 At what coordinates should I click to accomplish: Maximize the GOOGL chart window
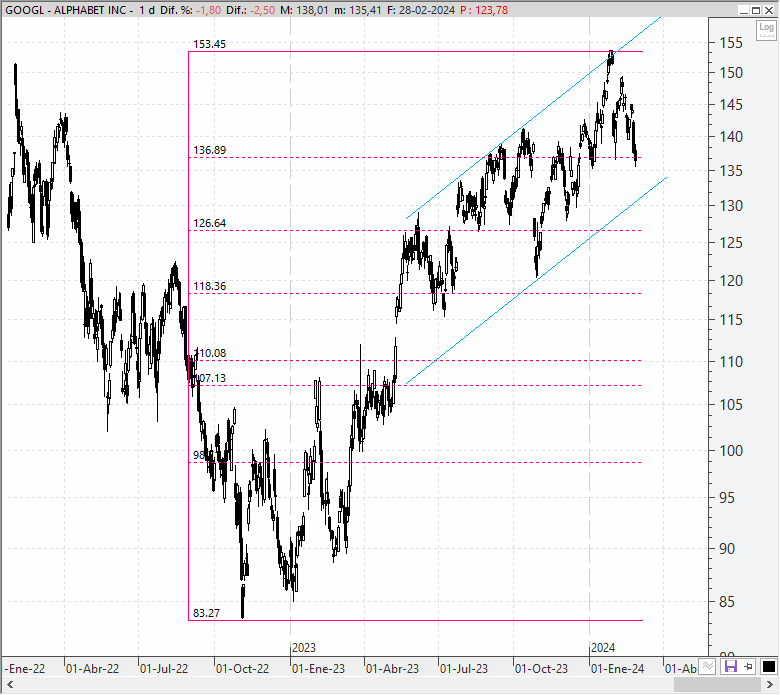(756, 10)
